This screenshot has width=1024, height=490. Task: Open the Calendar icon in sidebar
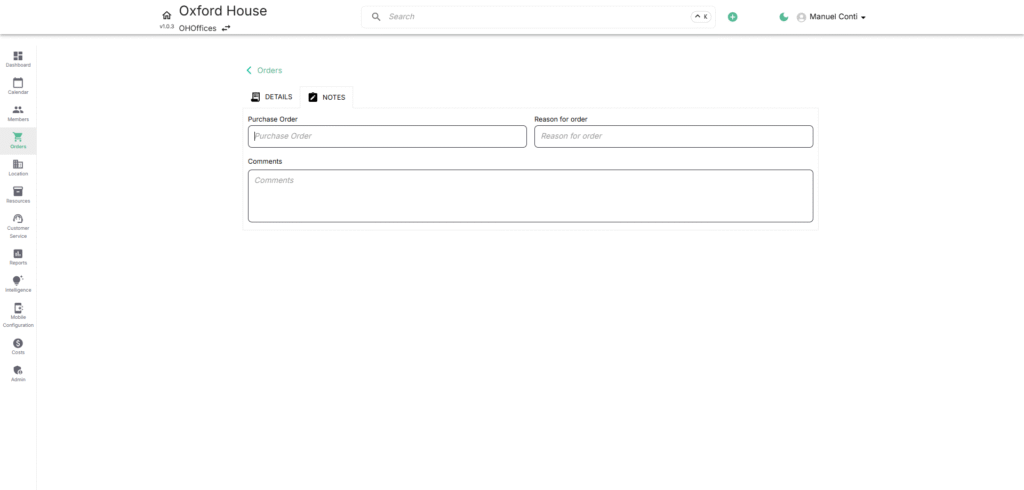[x=18, y=83]
